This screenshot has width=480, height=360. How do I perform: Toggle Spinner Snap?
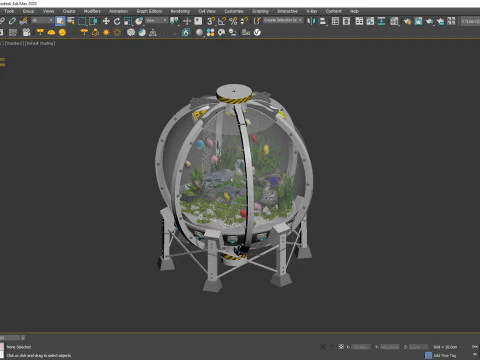coord(244,21)
